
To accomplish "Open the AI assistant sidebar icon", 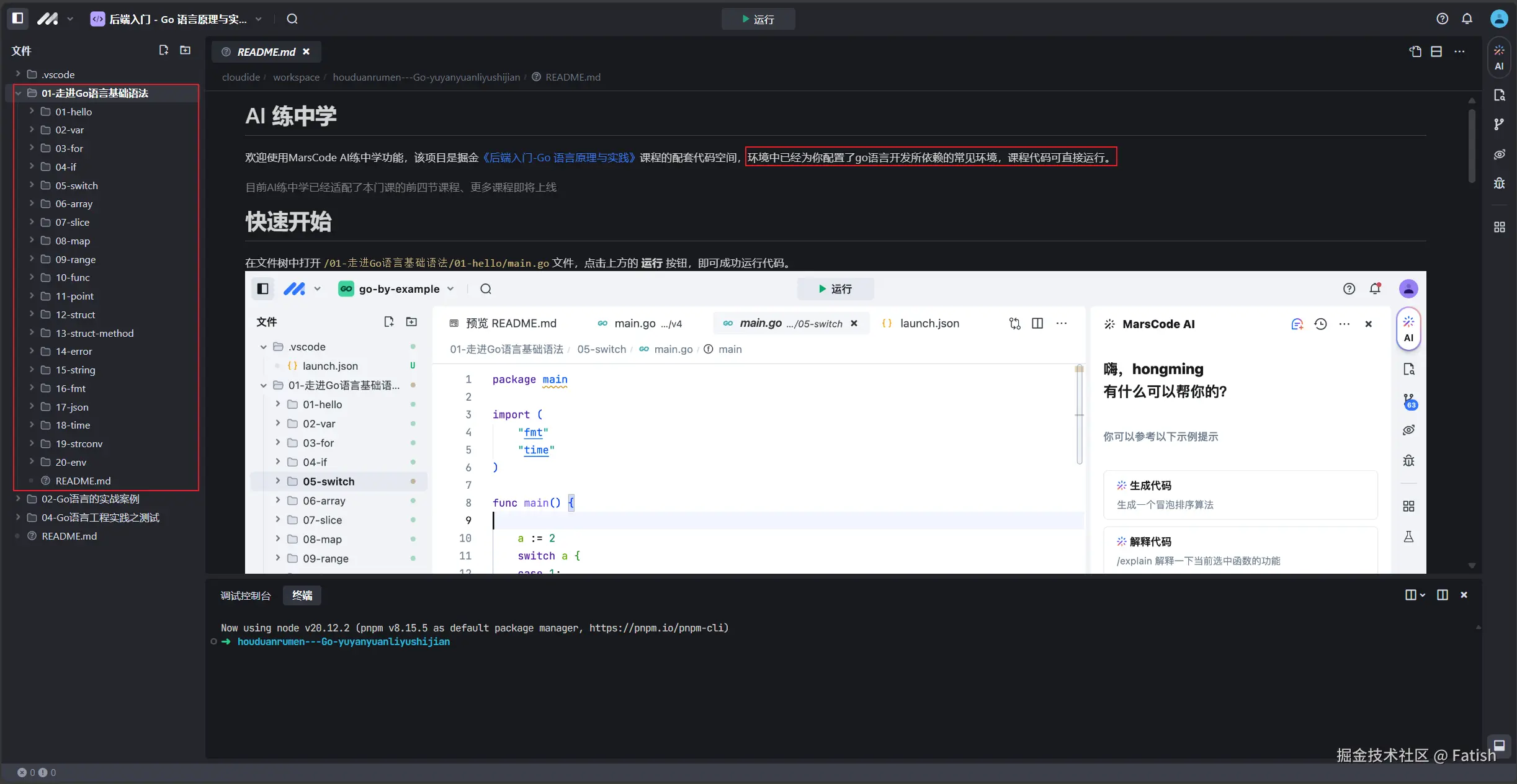I will pyautogui.click(x=1499, y=57).
